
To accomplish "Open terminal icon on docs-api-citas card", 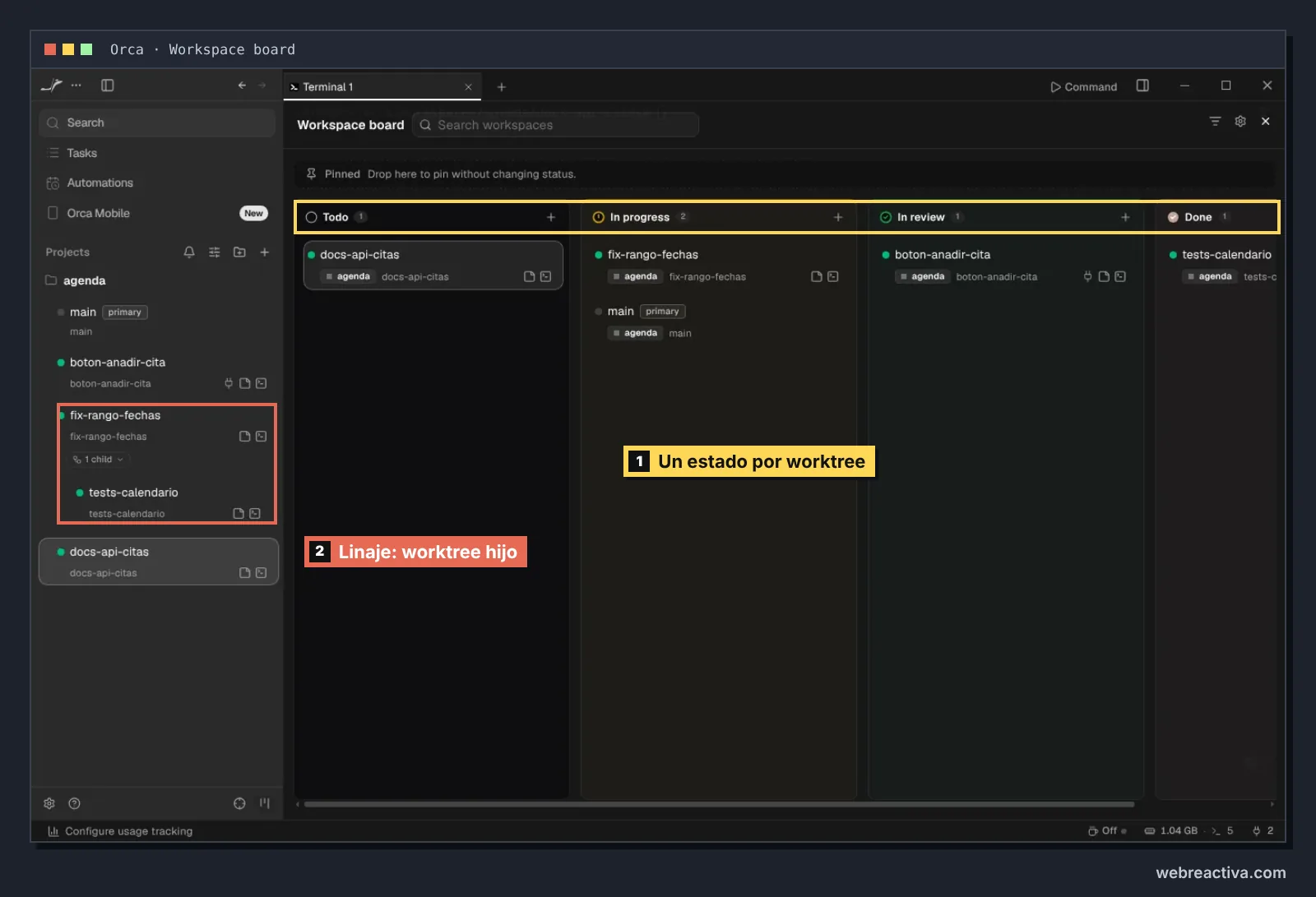I will tap(545, 277).
